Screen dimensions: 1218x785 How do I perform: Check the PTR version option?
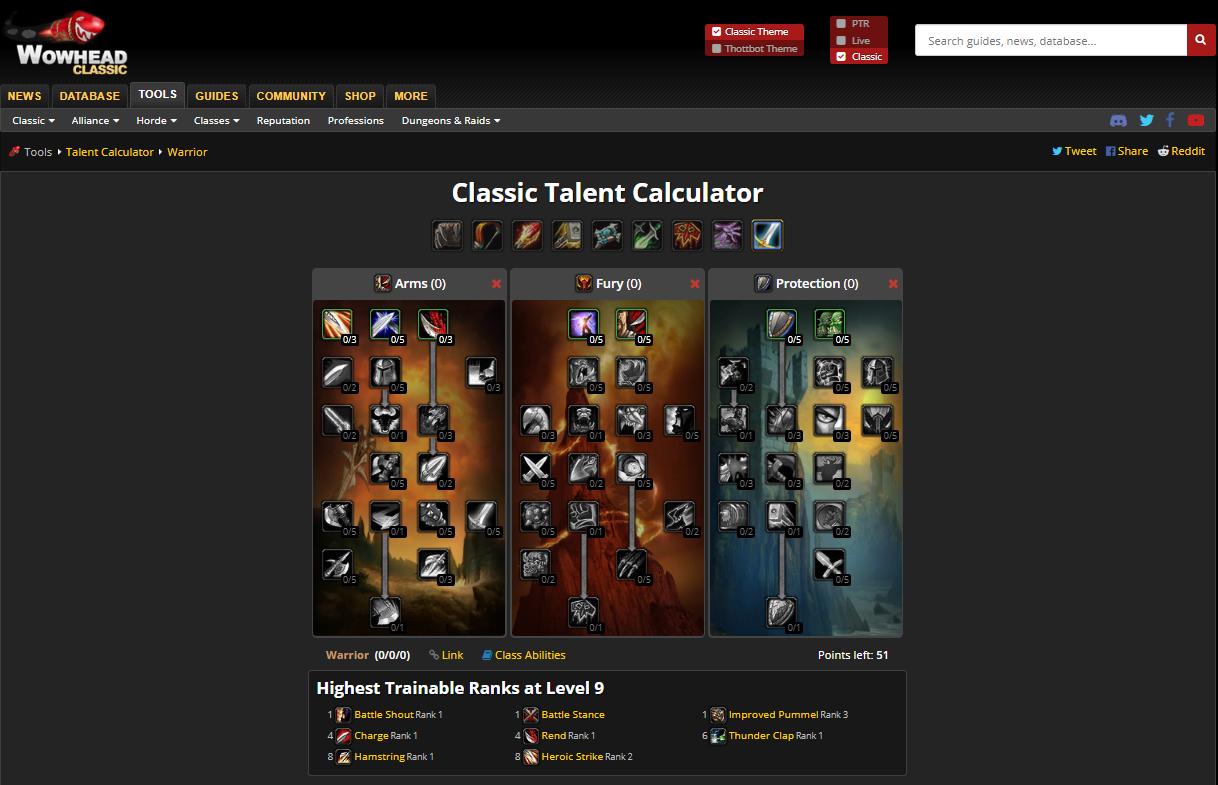click(841, 23)
